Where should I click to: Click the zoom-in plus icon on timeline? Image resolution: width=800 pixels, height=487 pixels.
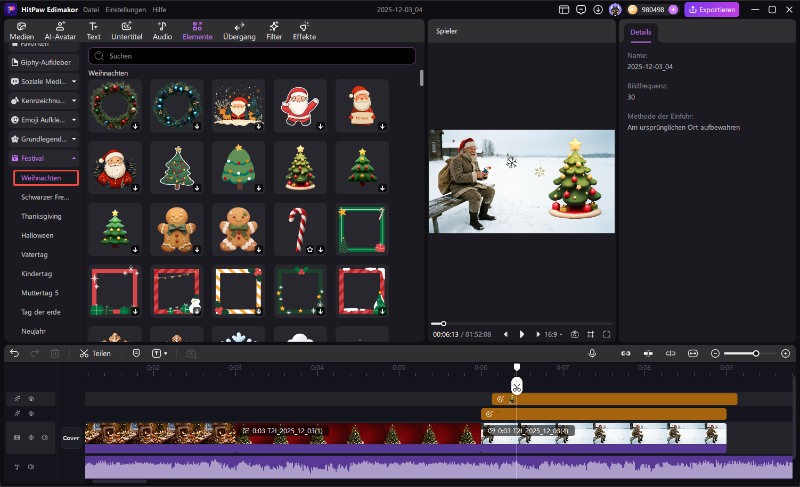[x=785, y=353]
